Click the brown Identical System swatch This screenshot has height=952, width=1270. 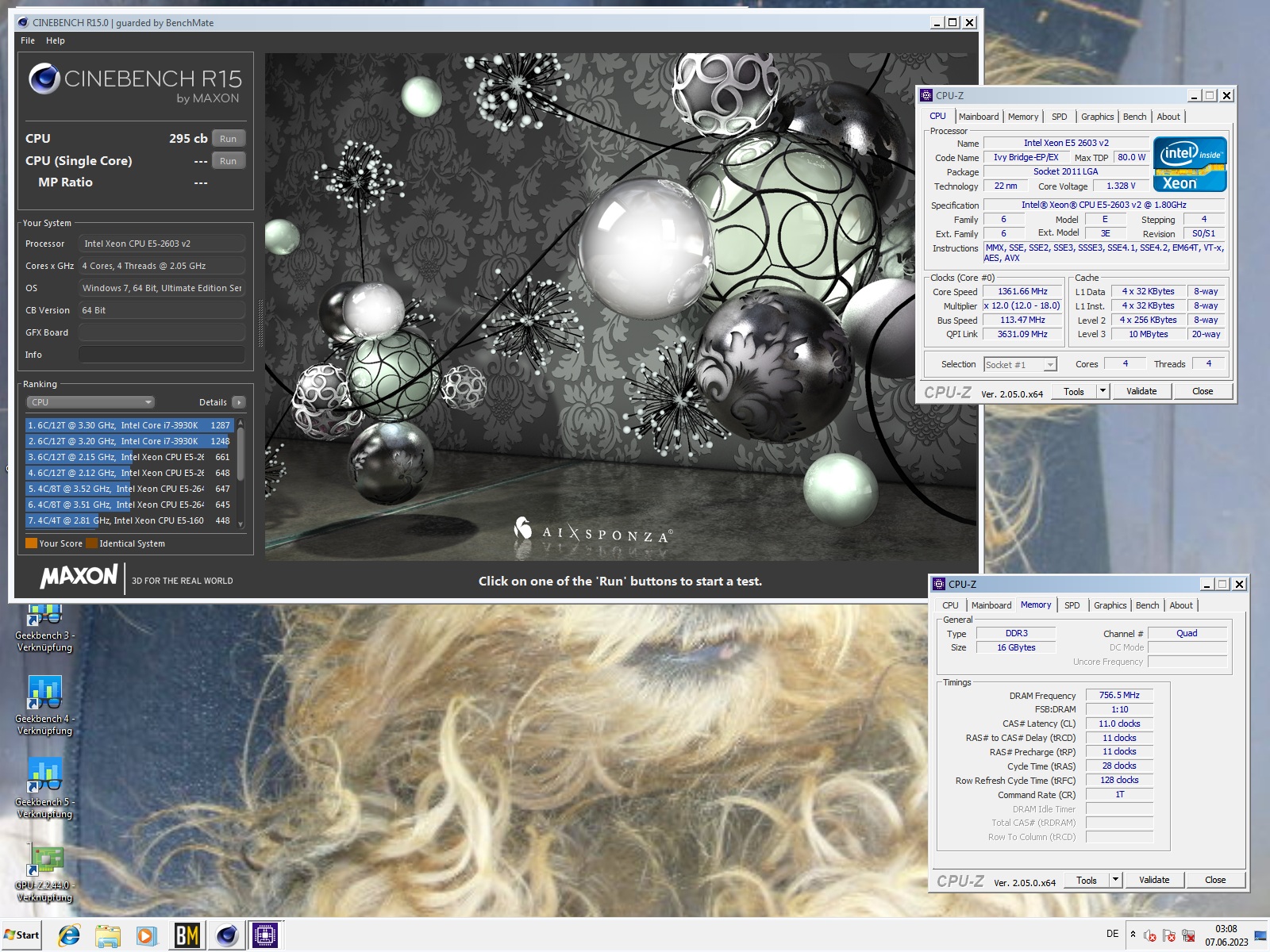92,543
